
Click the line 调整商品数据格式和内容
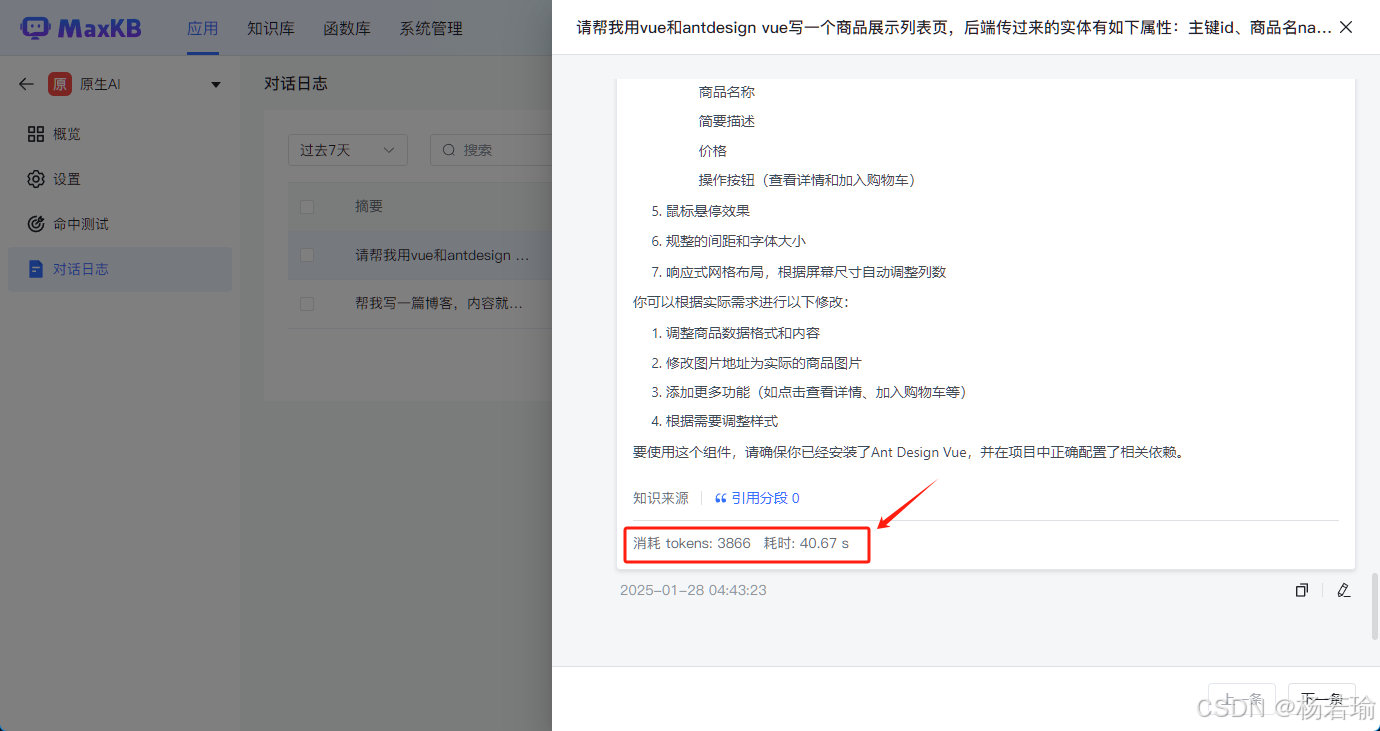point(743,333)
